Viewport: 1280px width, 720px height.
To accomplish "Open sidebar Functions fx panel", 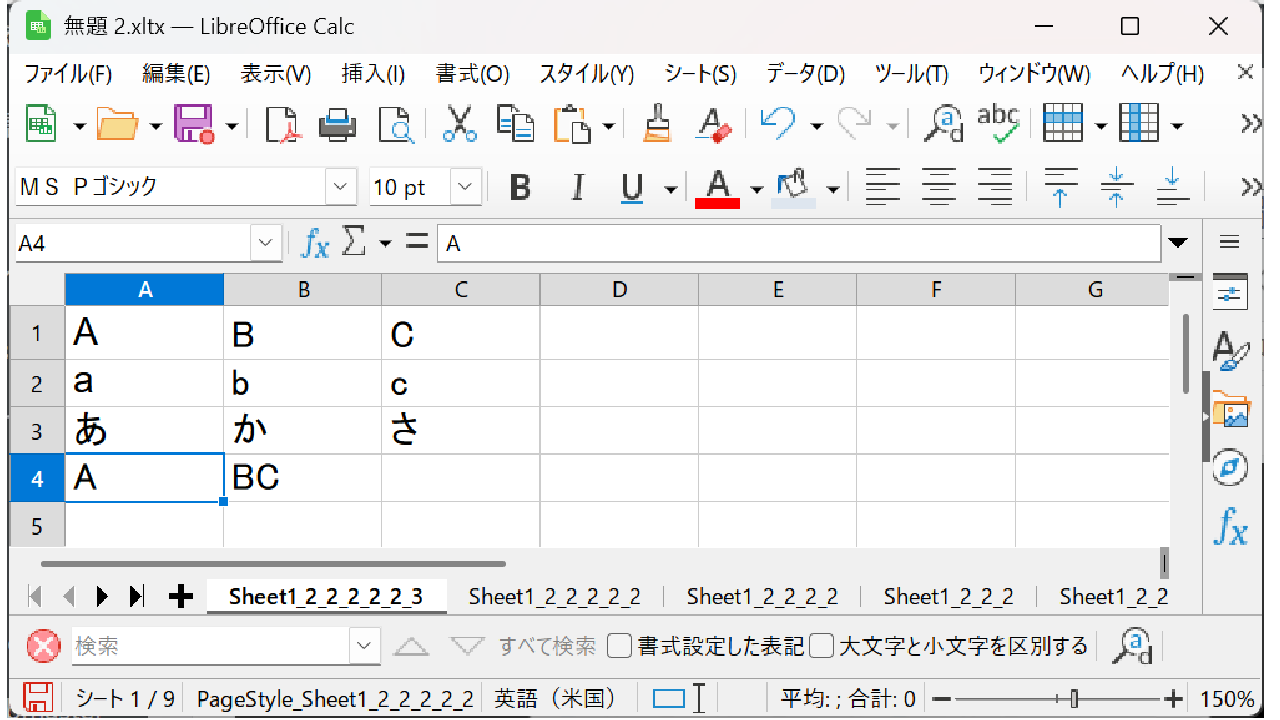I will point(1230,526).
